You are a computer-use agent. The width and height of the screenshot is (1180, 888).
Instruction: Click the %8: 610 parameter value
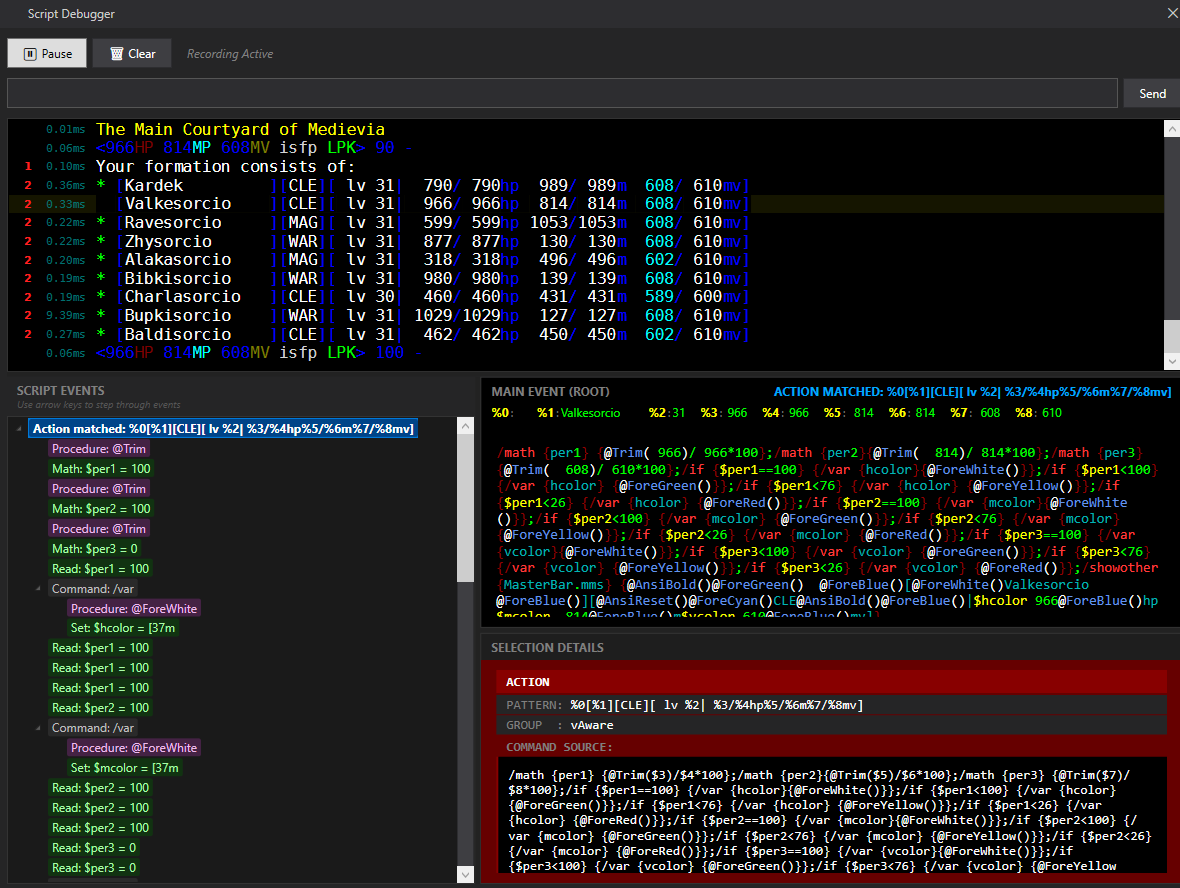point(1052,412)
